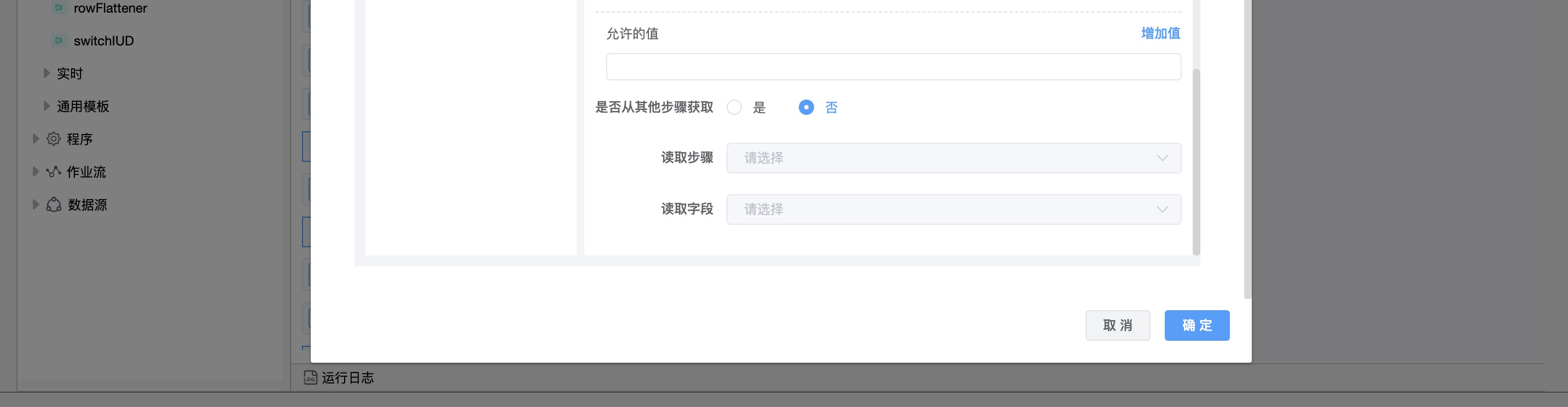Expand the 通用模板 tree node
This screenshot has height=407, width=1568.
click(x=47, y=107)
